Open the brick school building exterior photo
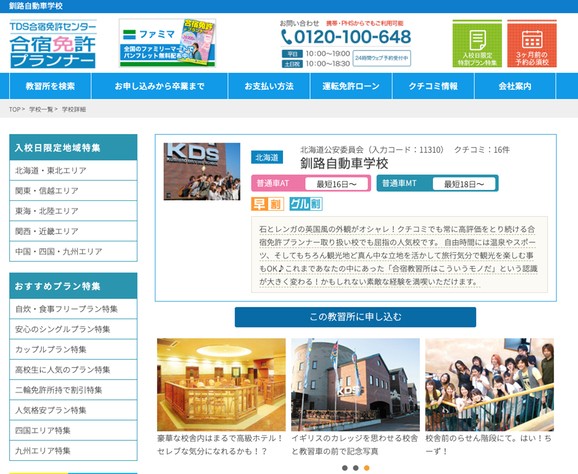Image resolution: width=578 pixels, height=474 pixels. (355, 384)
